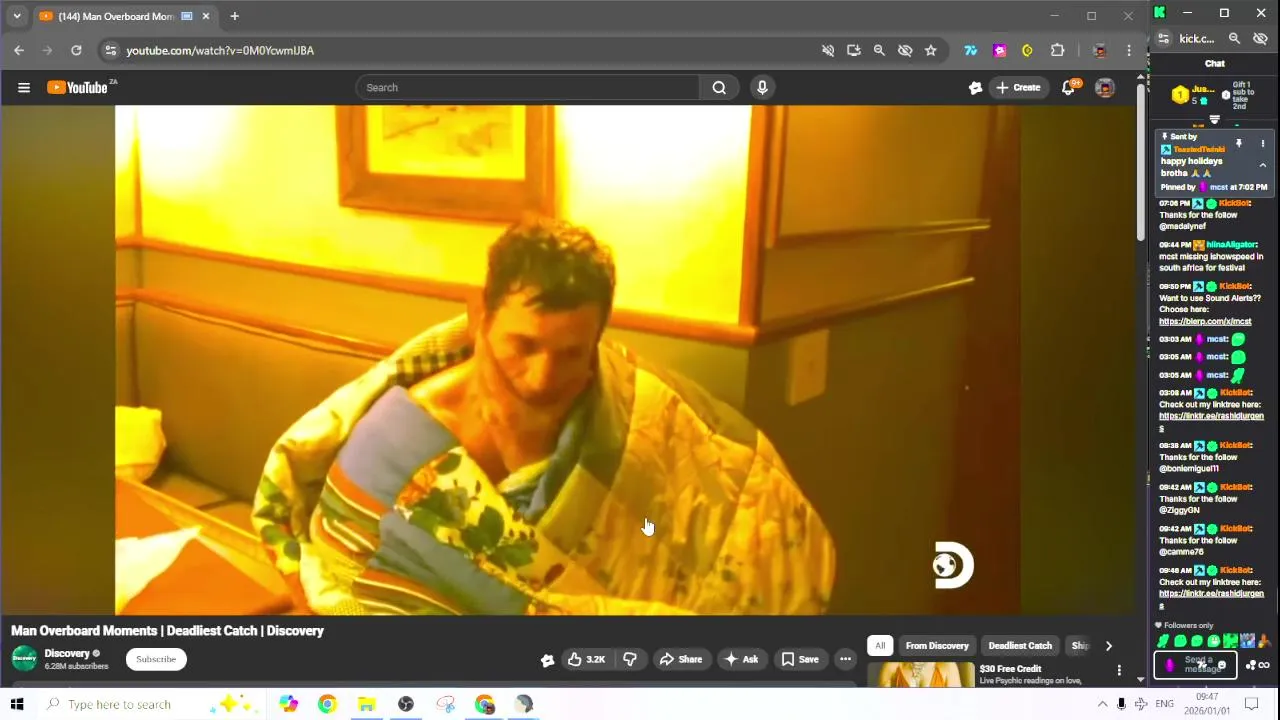Switch to Chat tab in Kick window
Screen dimensions: 1280x720
coord(1214,64)
